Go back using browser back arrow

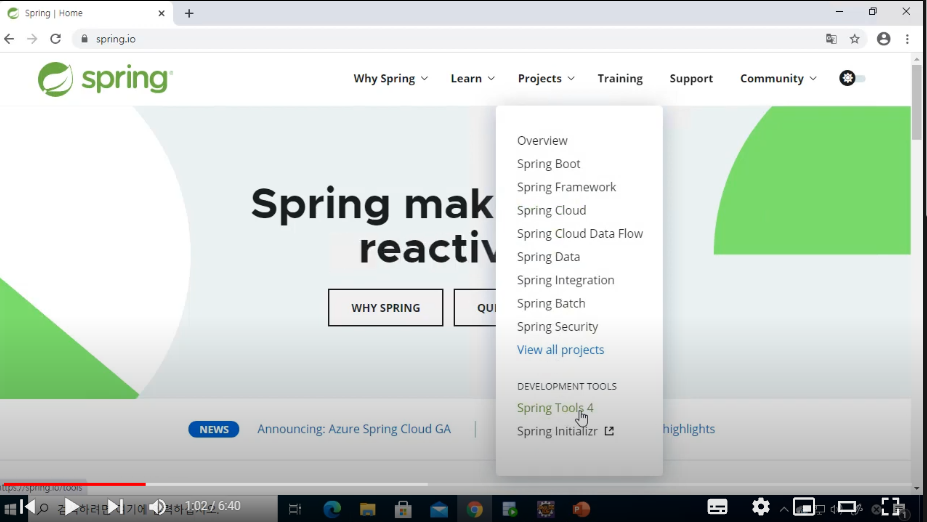(9, 39)
